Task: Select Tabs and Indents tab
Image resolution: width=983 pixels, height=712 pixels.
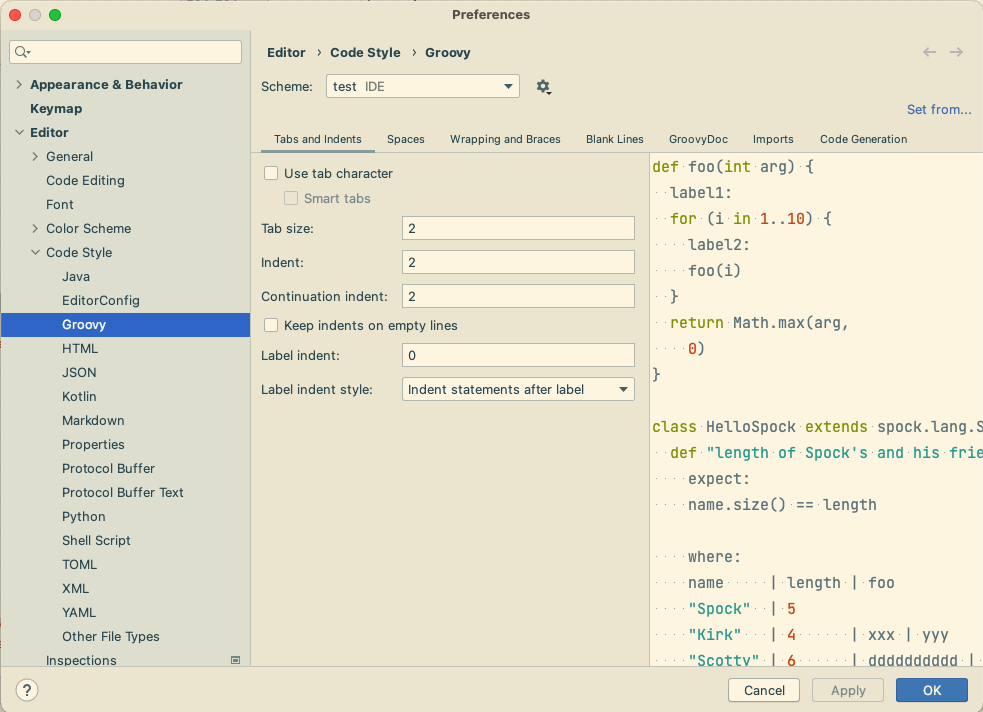Action: point(318,139)
